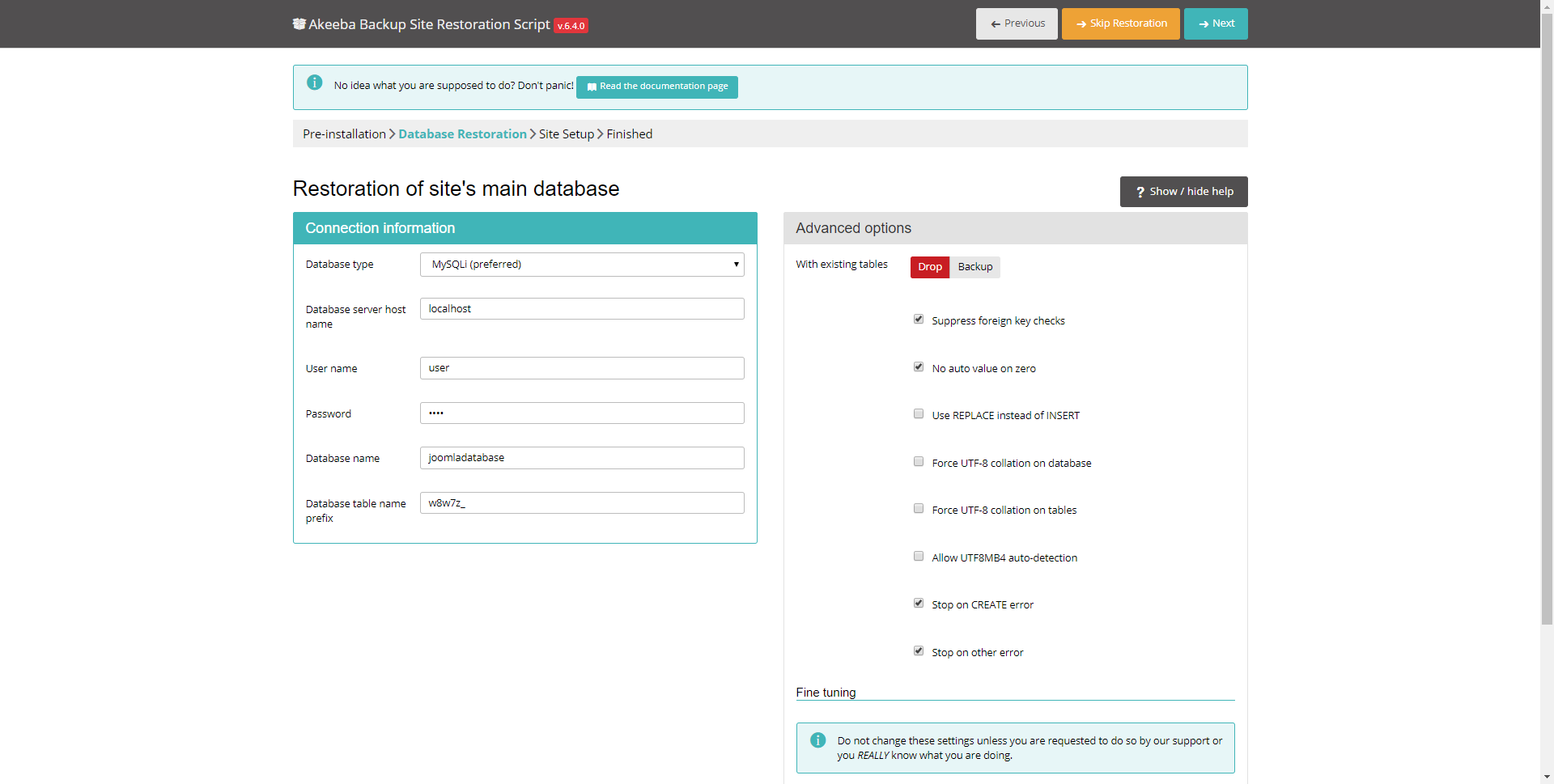1554x784 pixels.
Task: Uncheck Stop on CREATE error
Action: click(919, 604)
